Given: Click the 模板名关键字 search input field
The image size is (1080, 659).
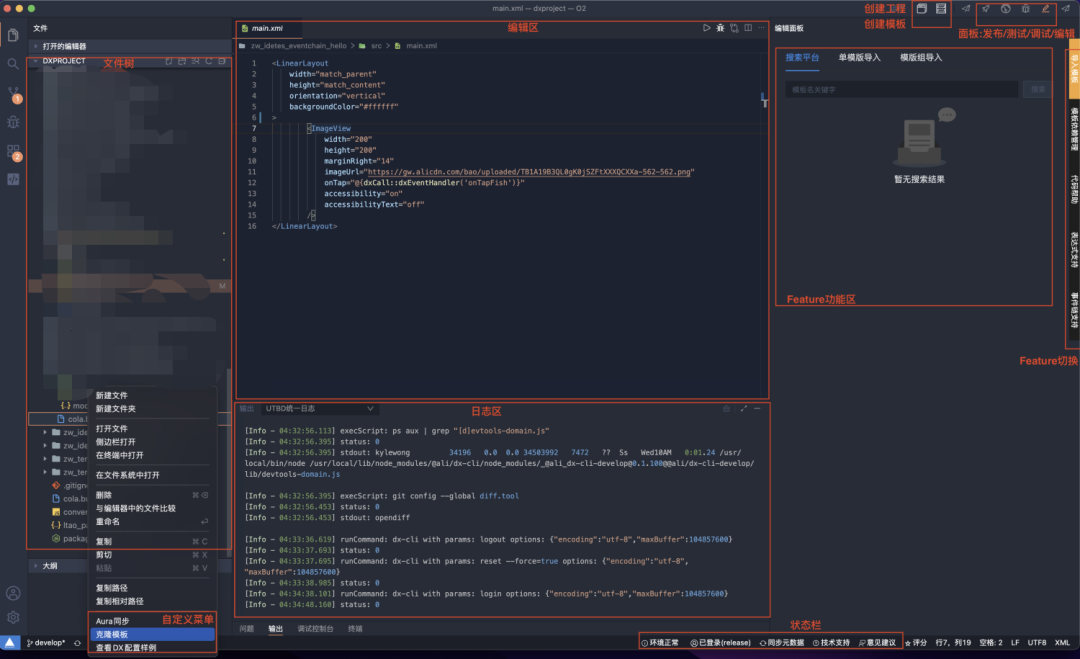Looking at the screenshot, I should point(902,90).
